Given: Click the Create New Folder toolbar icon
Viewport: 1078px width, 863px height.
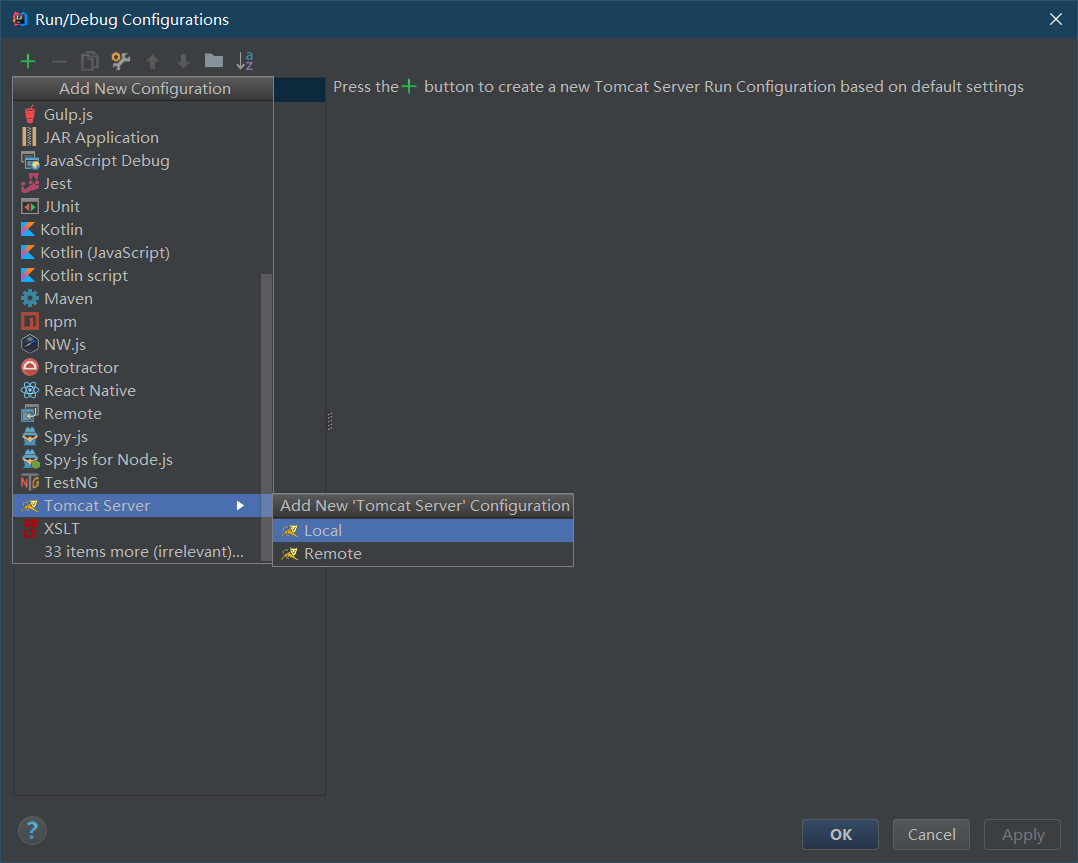Looking at the screenshot, I should pyautogui.click(x=214, y=61).
